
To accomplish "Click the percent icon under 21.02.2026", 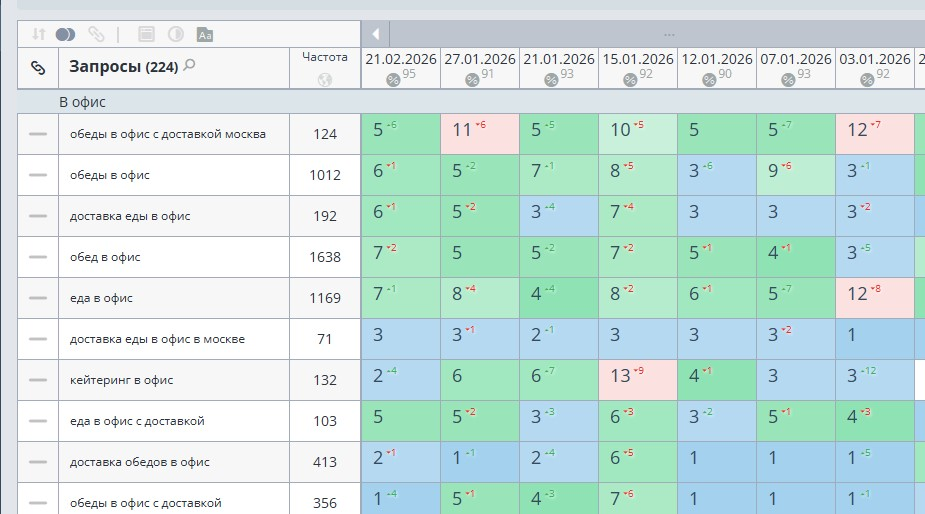I will click(x=393, y=80).
